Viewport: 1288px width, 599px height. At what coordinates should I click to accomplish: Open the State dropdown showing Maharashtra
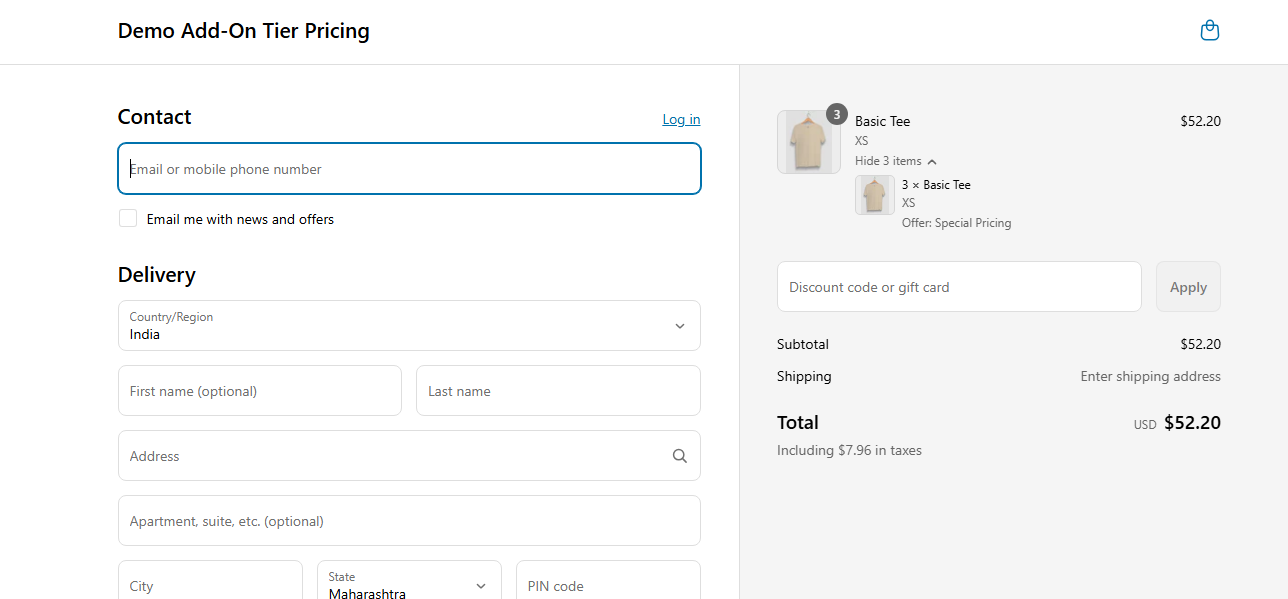point(409,585)
